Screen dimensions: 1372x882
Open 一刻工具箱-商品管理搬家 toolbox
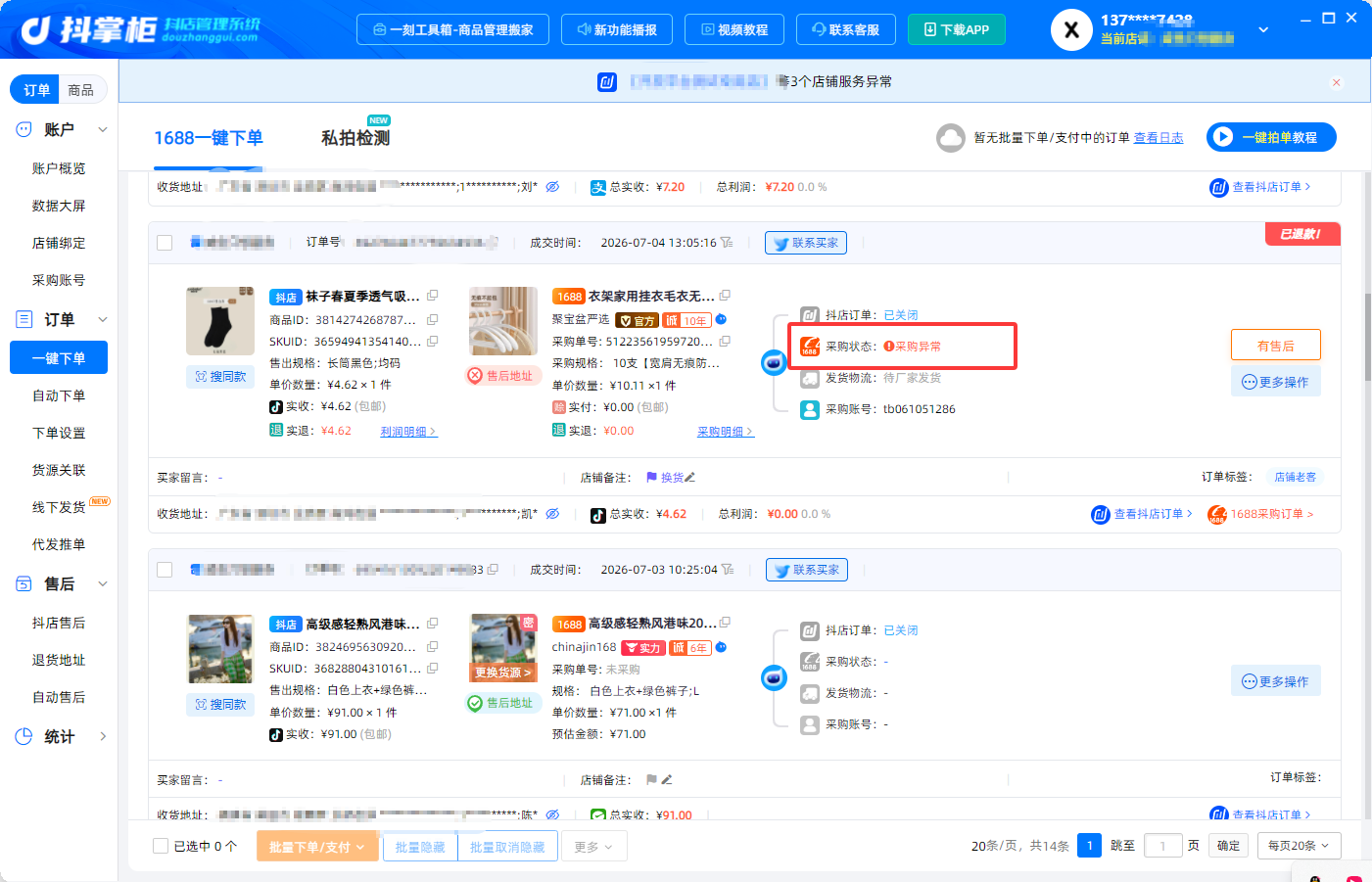tap(452, 29)
